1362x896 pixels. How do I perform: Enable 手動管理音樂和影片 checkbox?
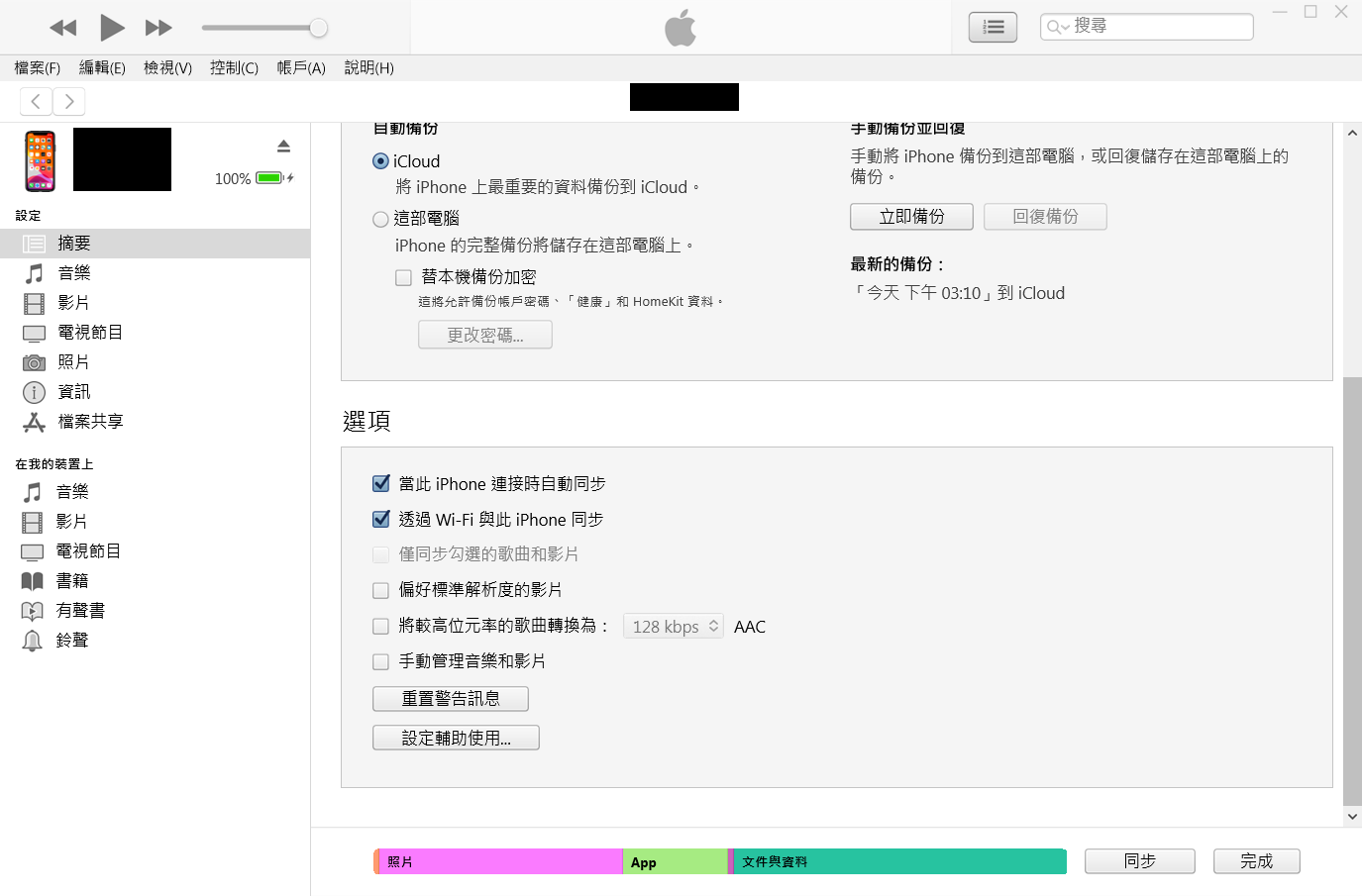(380, 661)
